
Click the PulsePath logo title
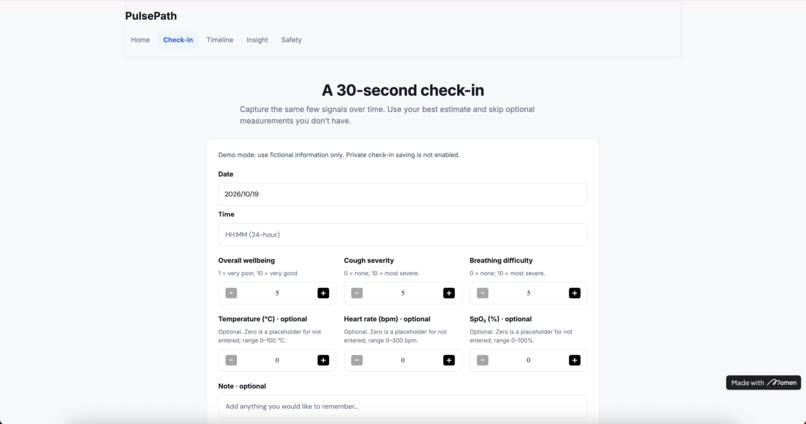tap(151, 16)
